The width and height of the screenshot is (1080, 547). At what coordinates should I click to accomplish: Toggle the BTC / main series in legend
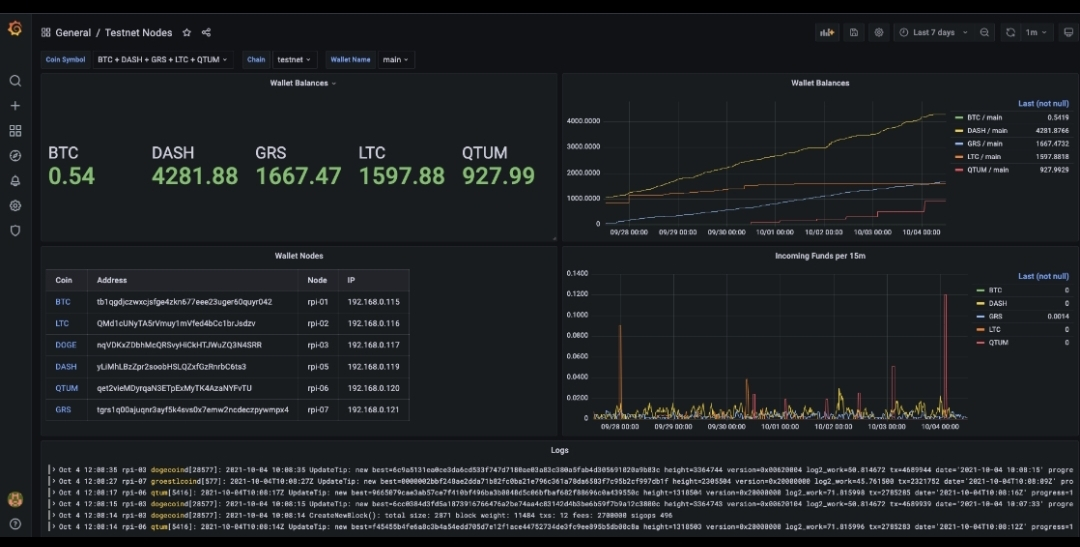tap(985, 118)
